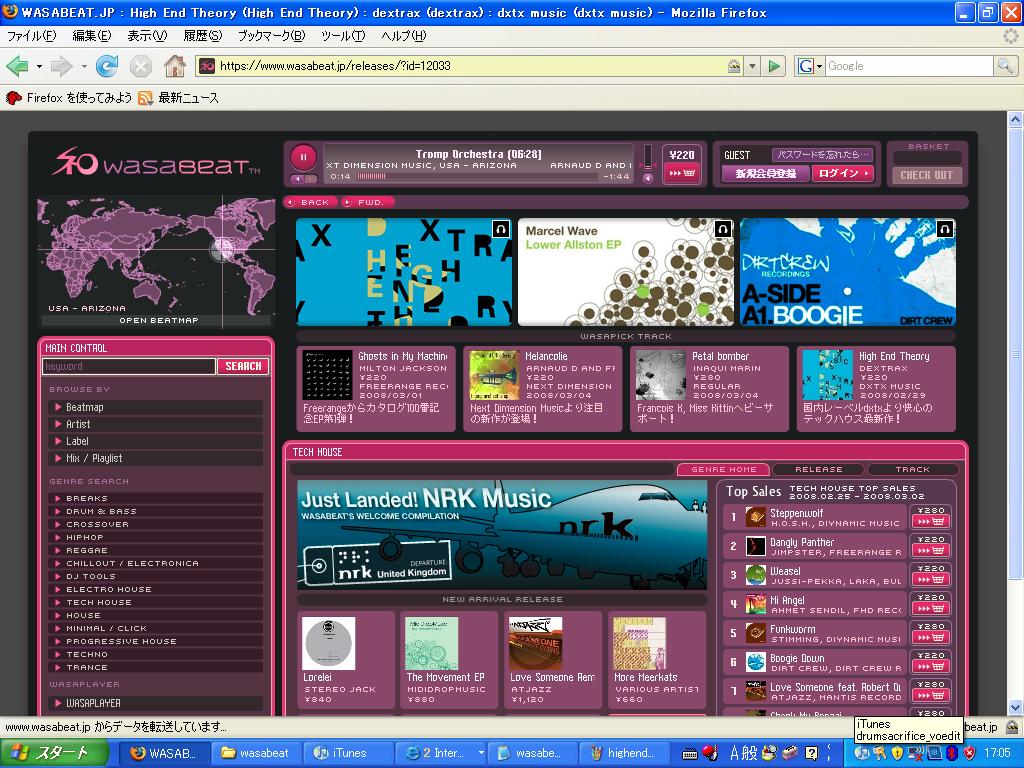Click the SEARCH button

click(243, 366)
